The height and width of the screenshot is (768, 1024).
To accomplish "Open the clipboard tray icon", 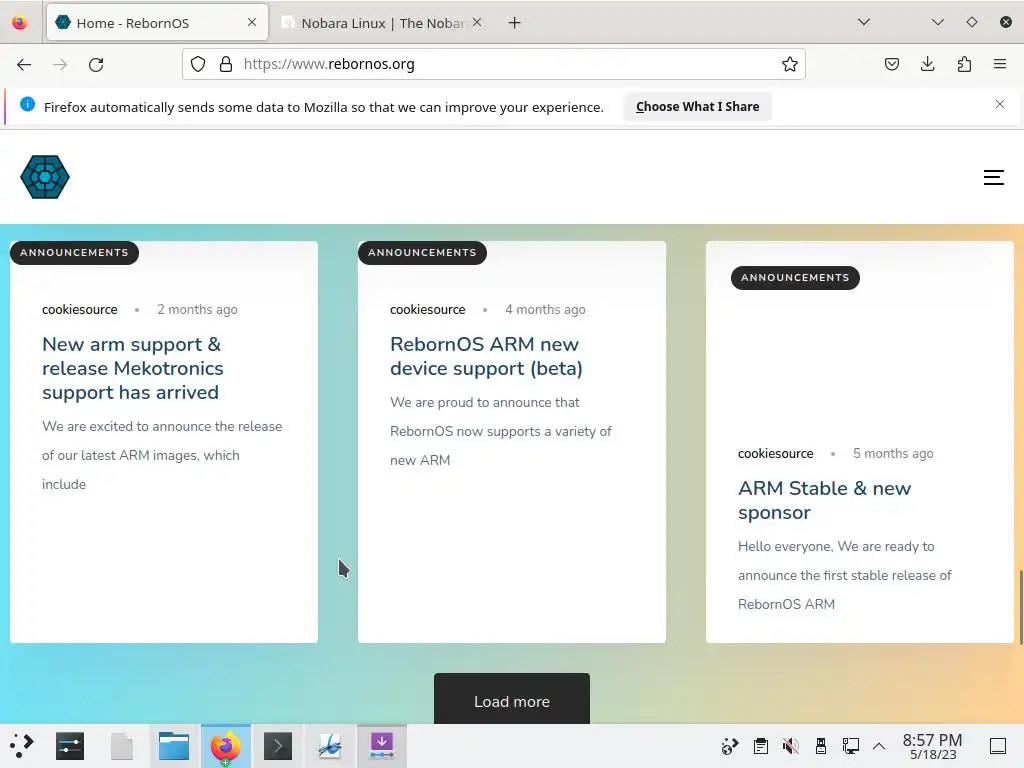I will (x=761, y=746).
